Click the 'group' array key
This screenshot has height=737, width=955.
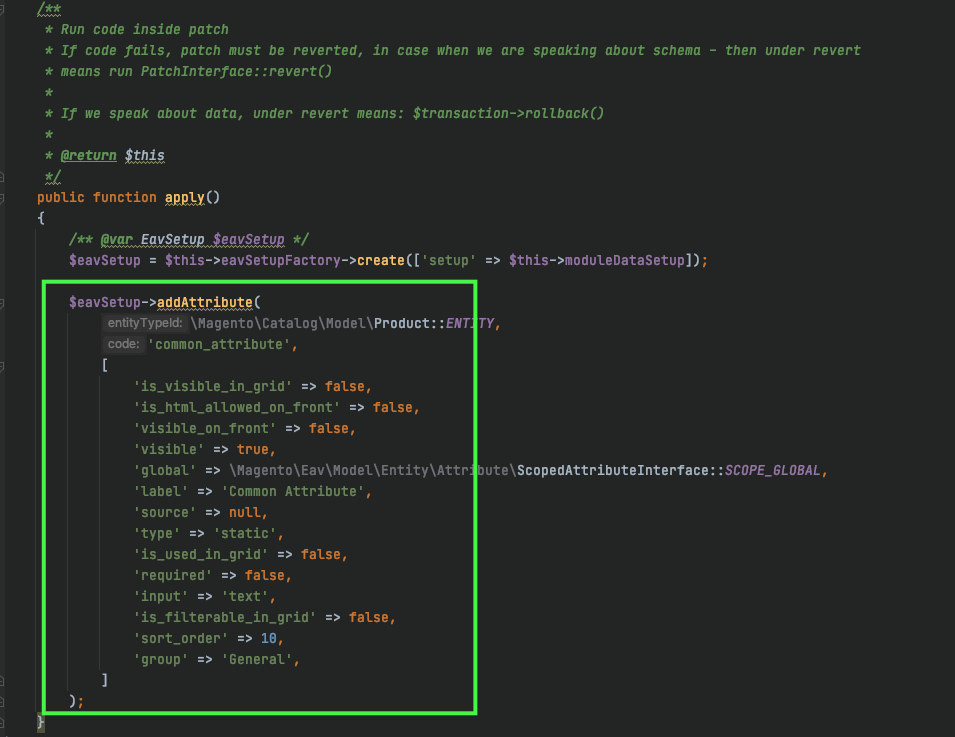pyautogui.click(x=161, y=660)
